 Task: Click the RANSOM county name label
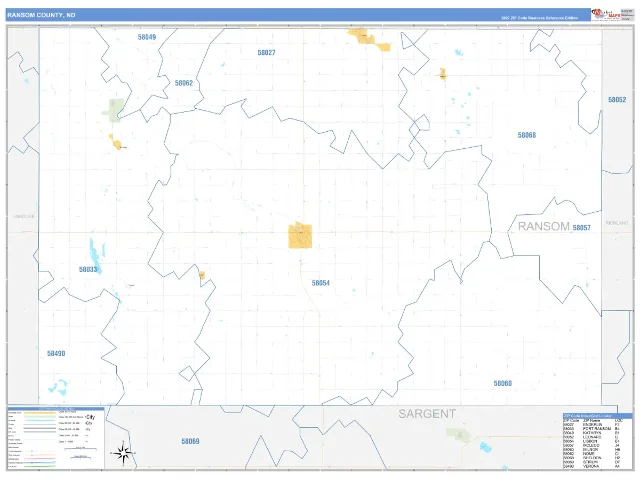coord(544,227)
